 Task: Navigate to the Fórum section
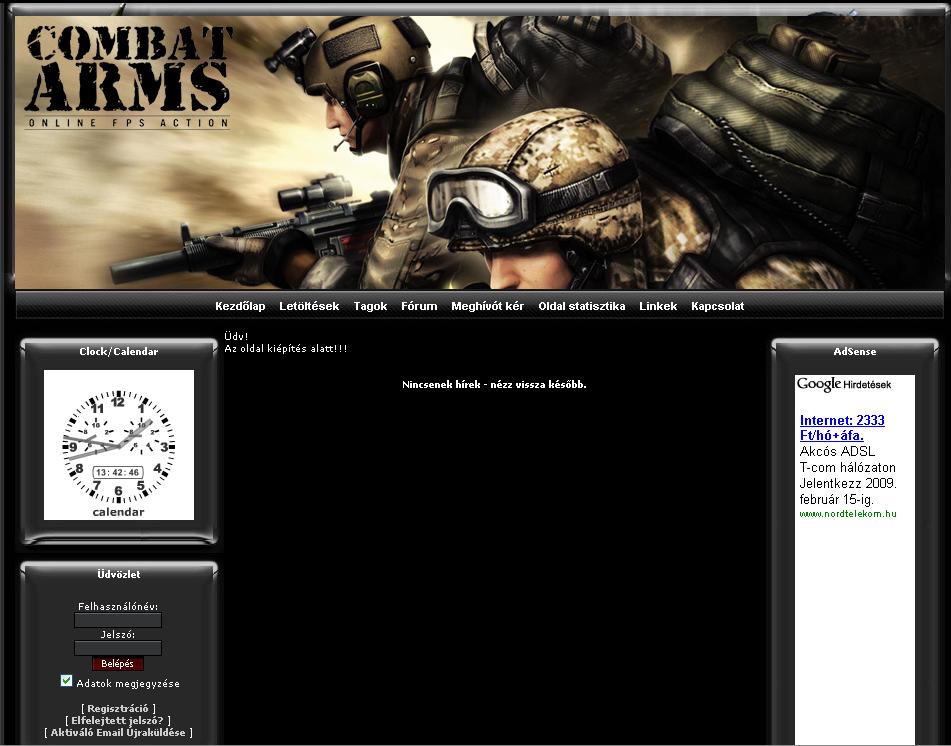point(419,306)
